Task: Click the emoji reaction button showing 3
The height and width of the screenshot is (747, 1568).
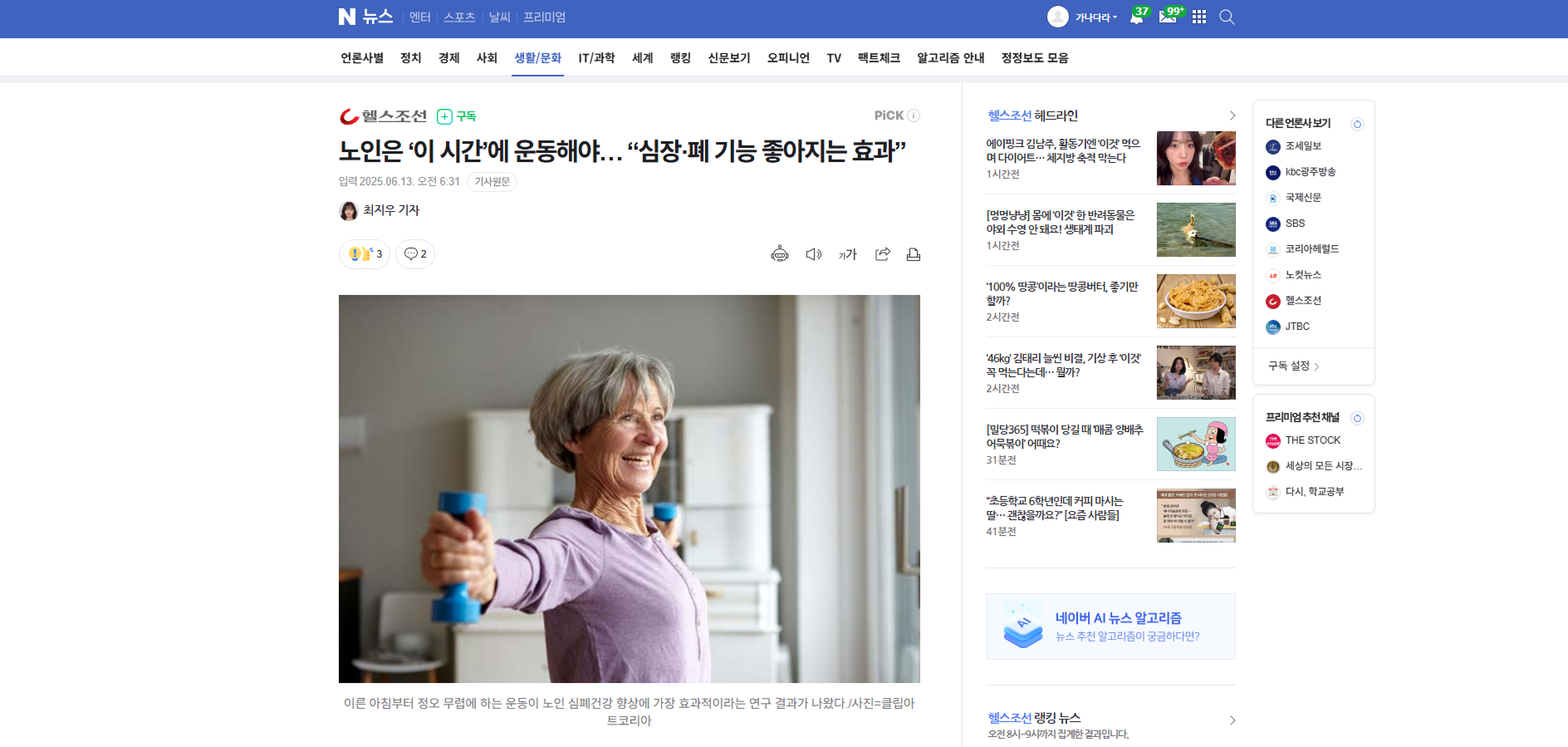Action: (x=365, y=254)
